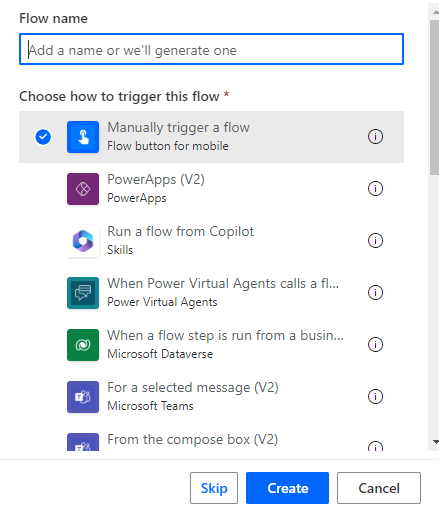This screenshot has height=507, width=439.
Task: Open info for Power Virtual Agents trigger
Action: (x=375, y=293)
